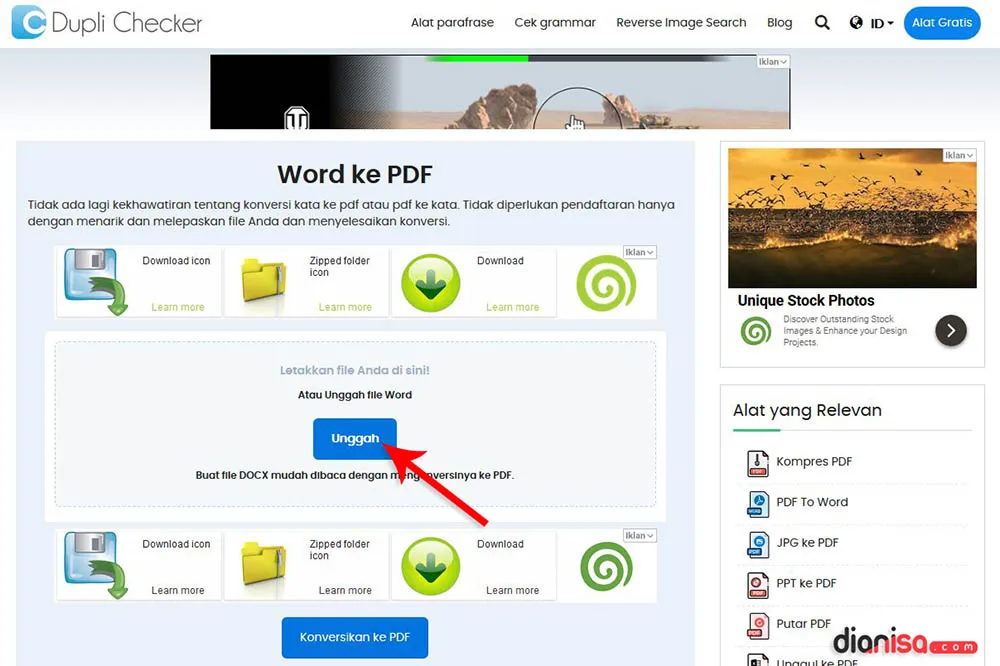Viewport: 1000px width, 666px height.
Task: Click the Unggah upload button
Action: (355, 438)
